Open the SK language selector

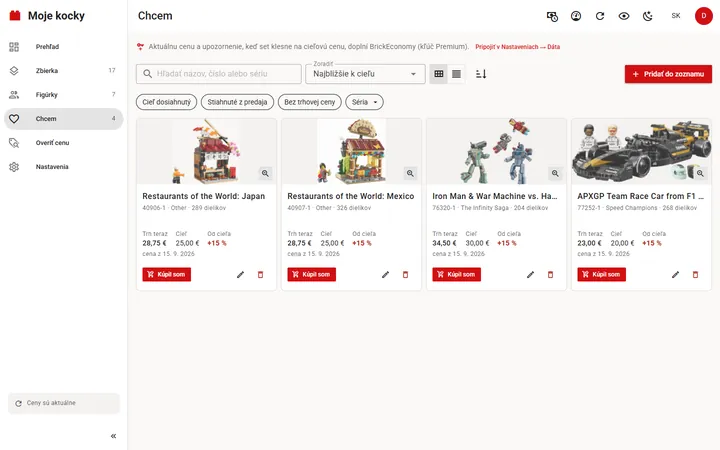[x=675, y=16]
